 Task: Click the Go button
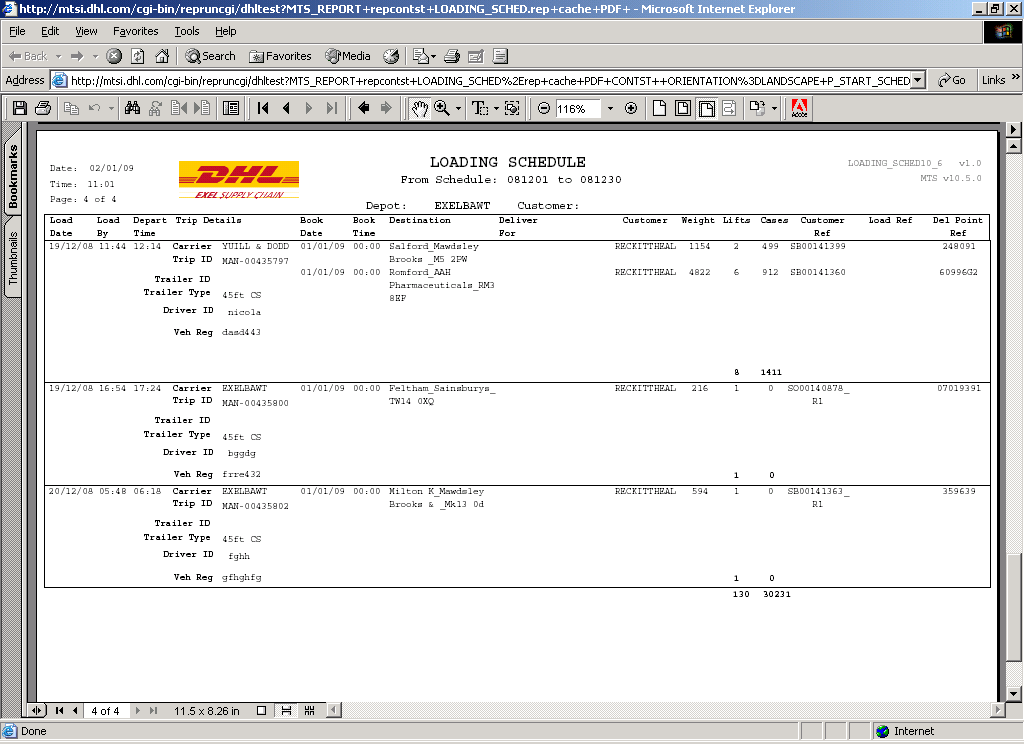click(952, 80)
